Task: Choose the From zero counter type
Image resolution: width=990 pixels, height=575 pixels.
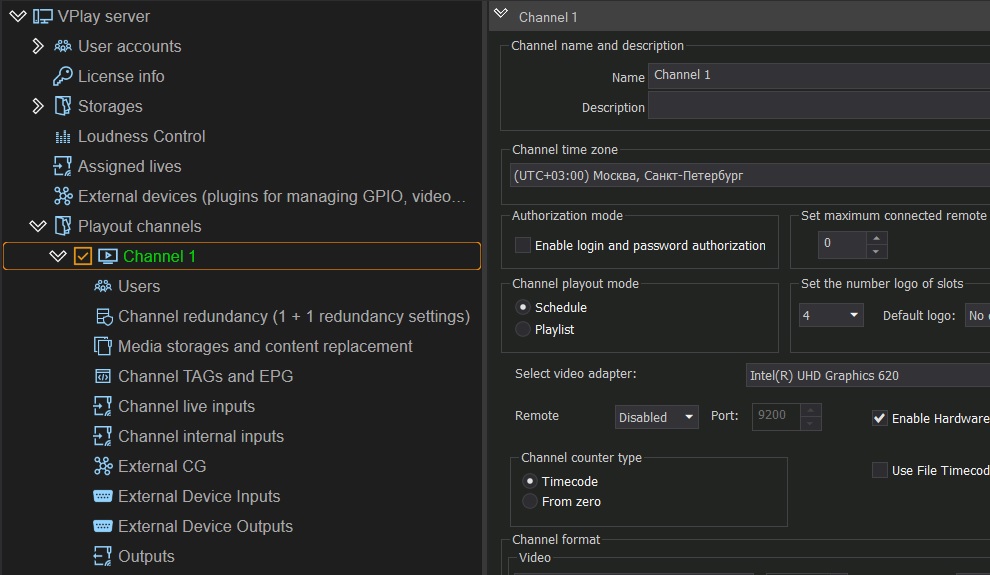Action: (530, 501)
